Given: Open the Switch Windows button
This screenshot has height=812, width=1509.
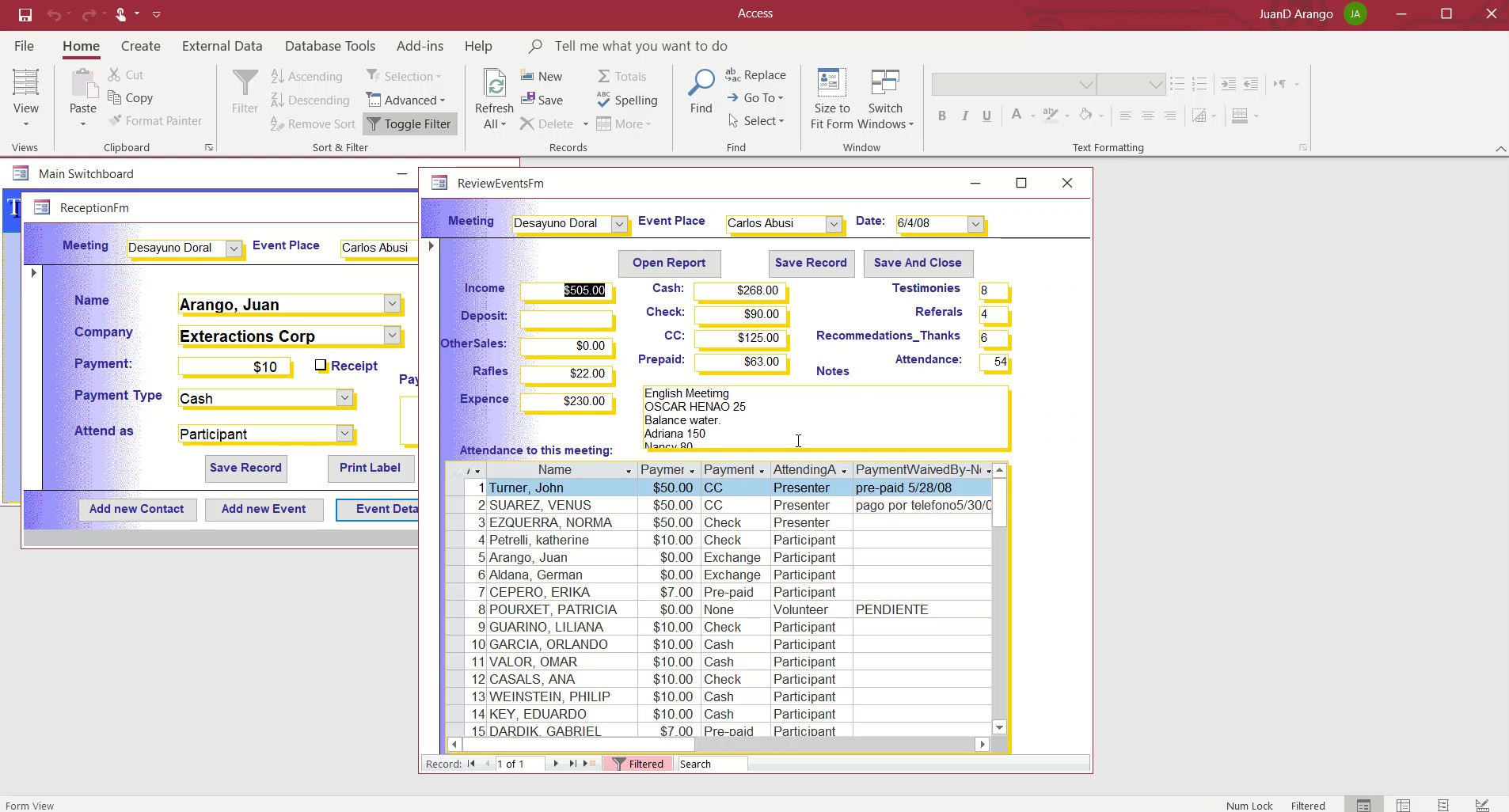Looking at the screenshot, I should pyautogui.click(x=885, y=100).
